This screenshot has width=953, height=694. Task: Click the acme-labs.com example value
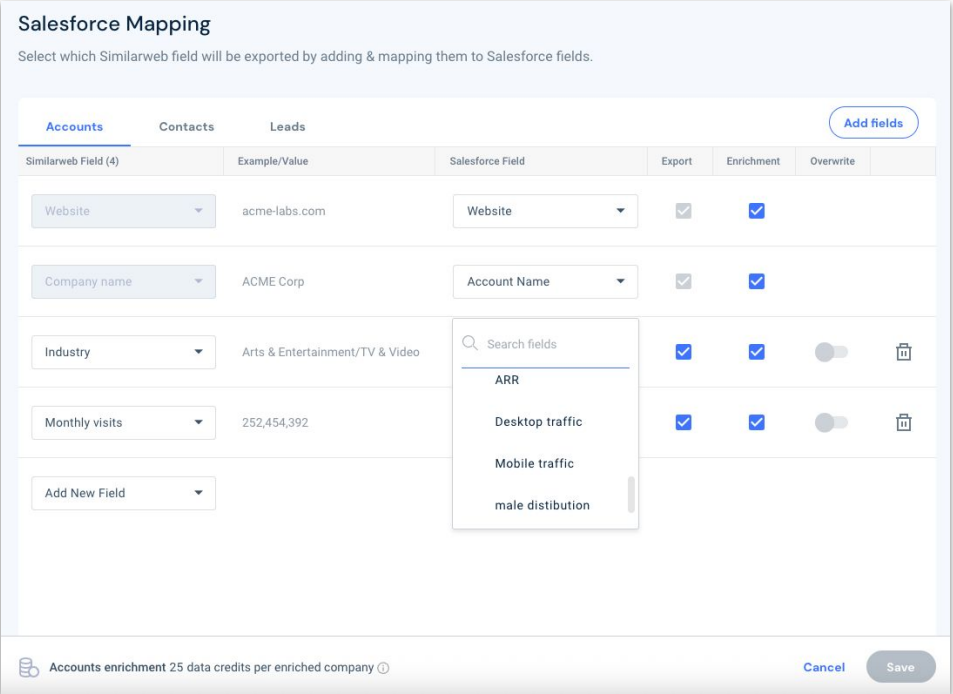coord(284,211)
